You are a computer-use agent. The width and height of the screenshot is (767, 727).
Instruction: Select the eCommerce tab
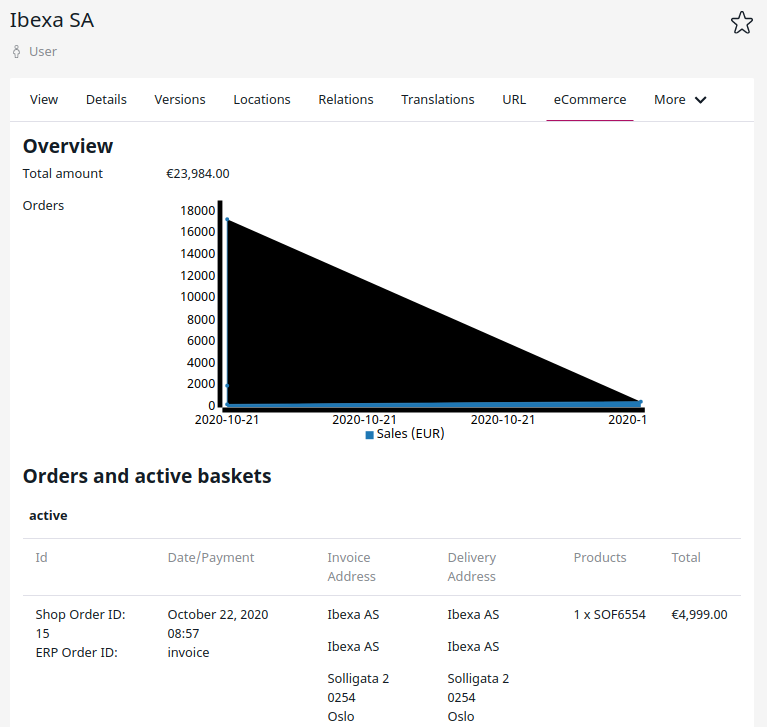pyautogui.click(x=590, y=99)
